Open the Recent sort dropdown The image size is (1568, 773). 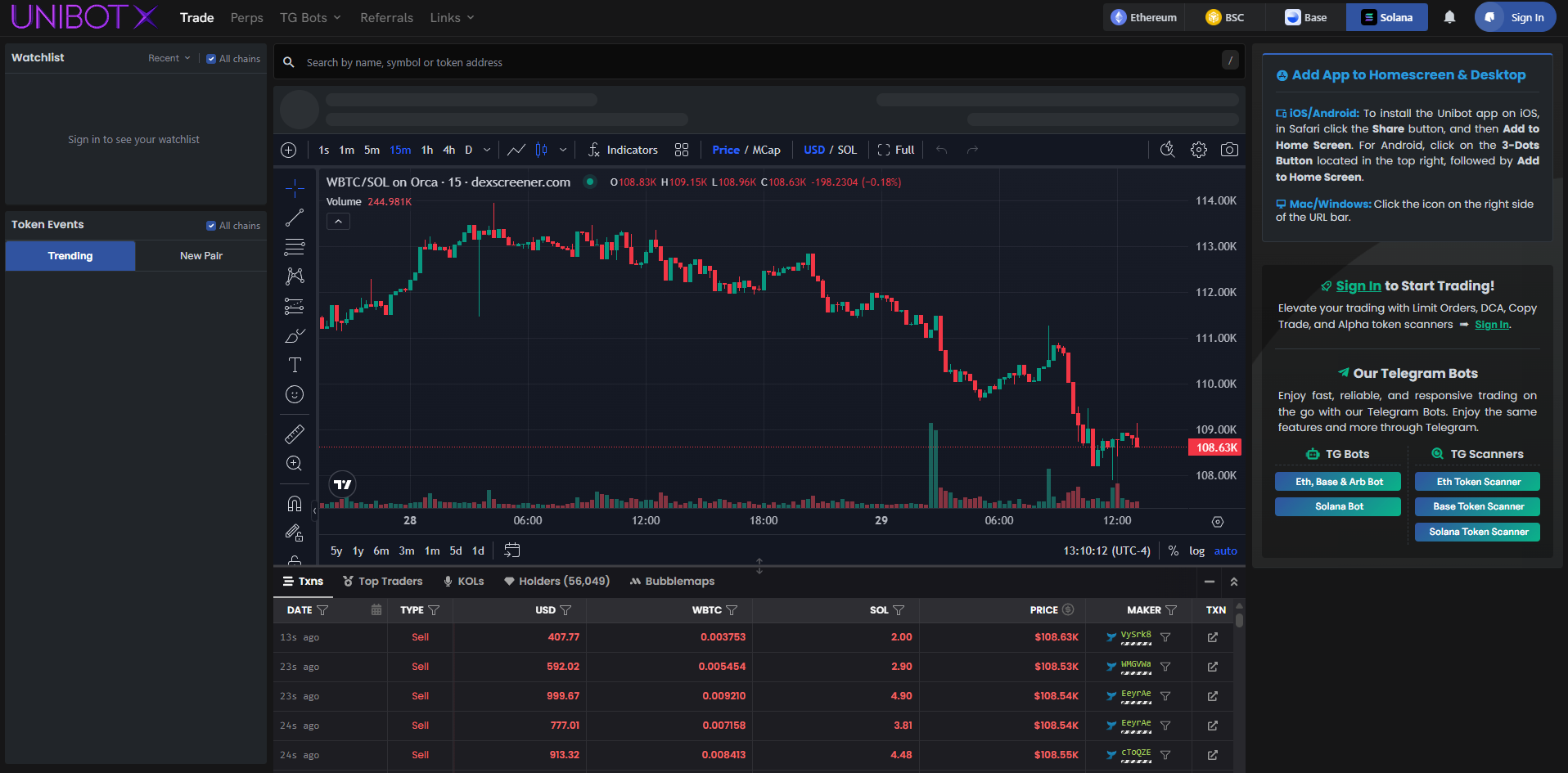coord(169,58)
